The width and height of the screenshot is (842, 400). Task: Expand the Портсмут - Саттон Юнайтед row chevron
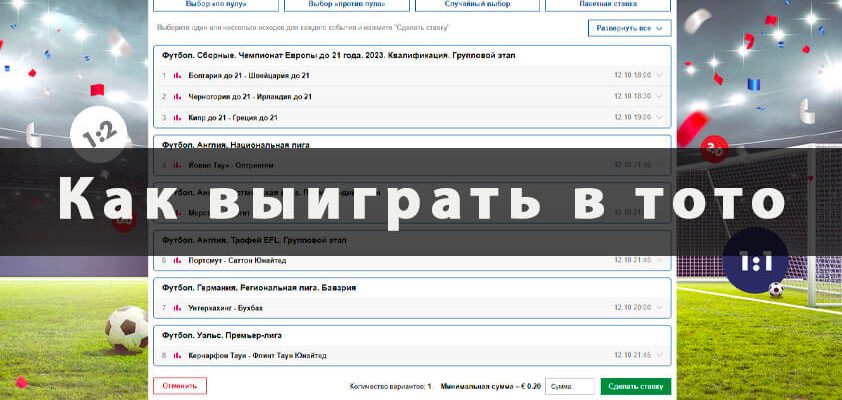pos(659,260)
